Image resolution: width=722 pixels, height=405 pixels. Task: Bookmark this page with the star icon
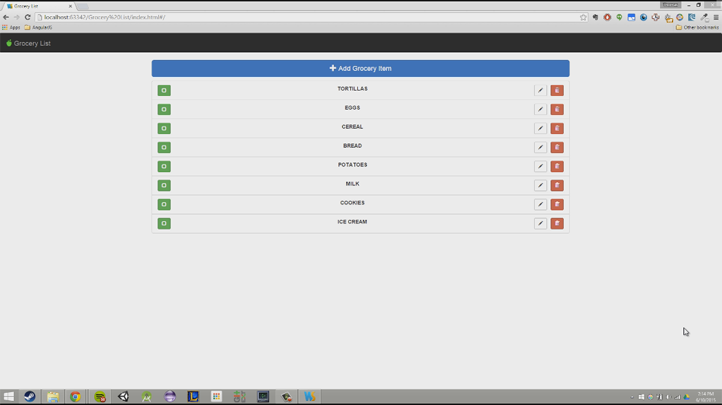tap(583, 17)
